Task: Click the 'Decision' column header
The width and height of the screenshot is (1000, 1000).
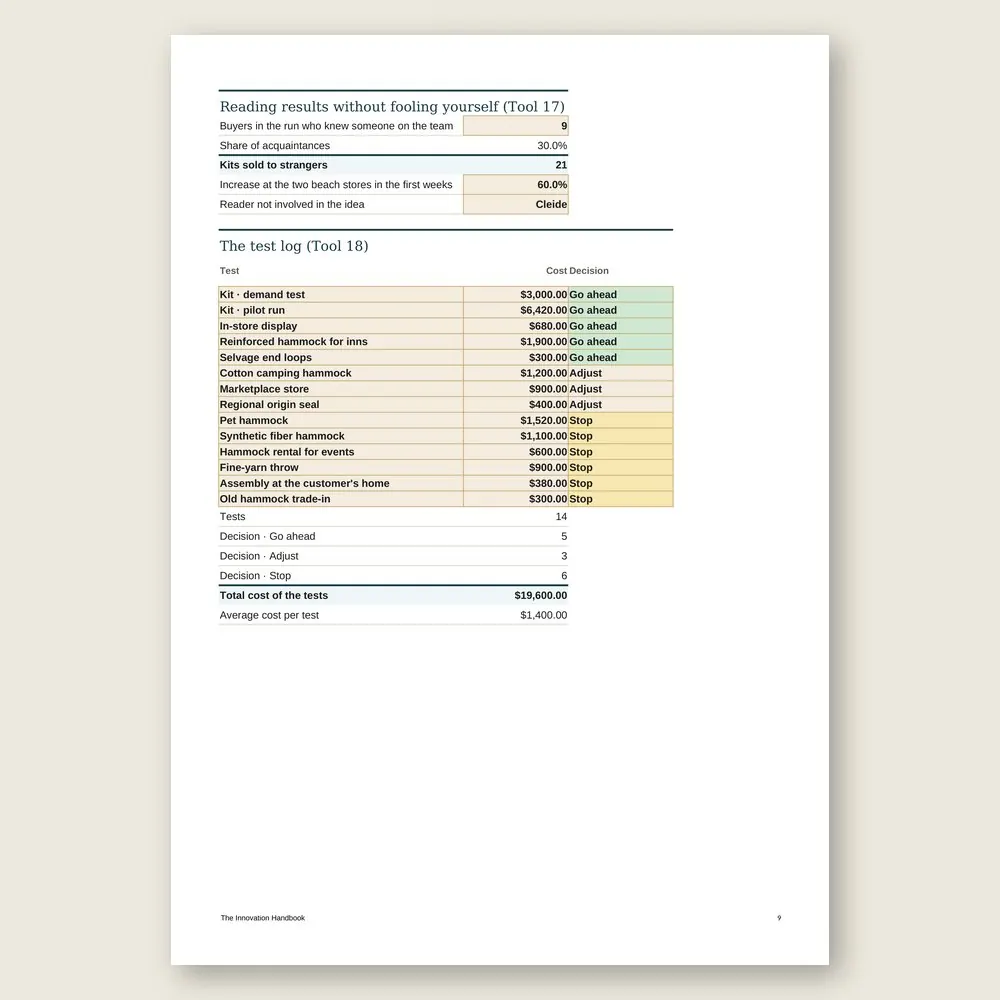Action: tap(589, 270)
